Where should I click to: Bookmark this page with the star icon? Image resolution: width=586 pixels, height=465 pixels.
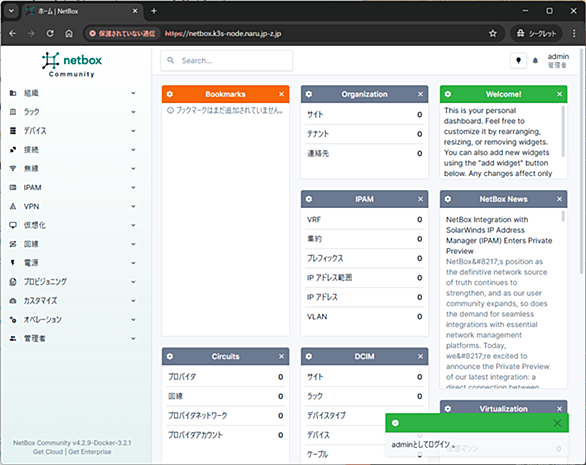click(x=493, y=34)
